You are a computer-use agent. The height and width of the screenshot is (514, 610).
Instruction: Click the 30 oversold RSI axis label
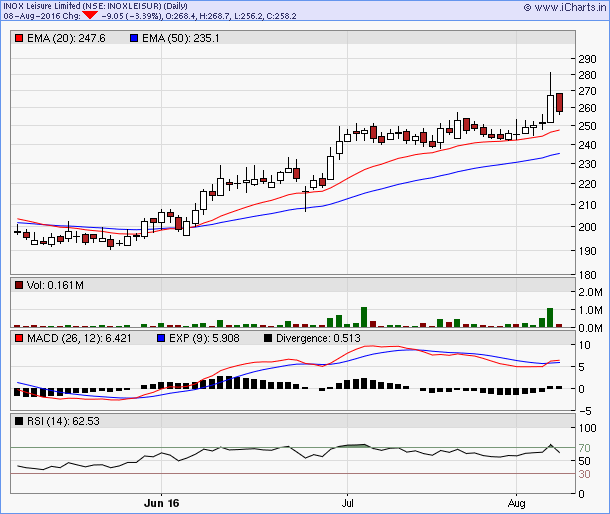point(584,474)
